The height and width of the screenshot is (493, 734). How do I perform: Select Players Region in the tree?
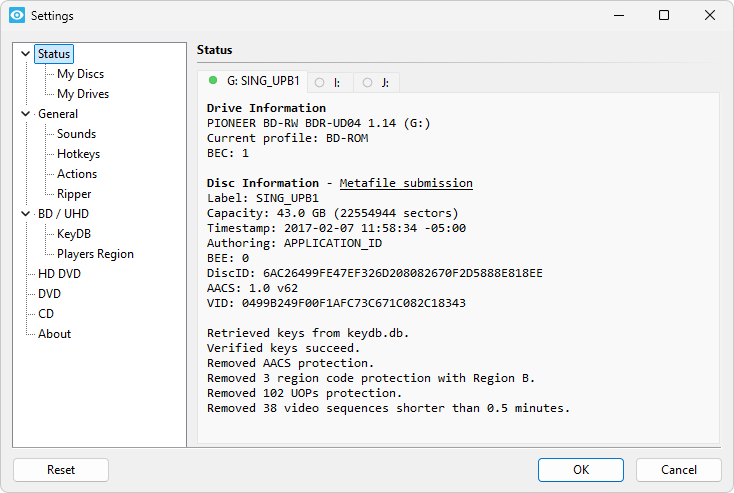pos(95,254)
